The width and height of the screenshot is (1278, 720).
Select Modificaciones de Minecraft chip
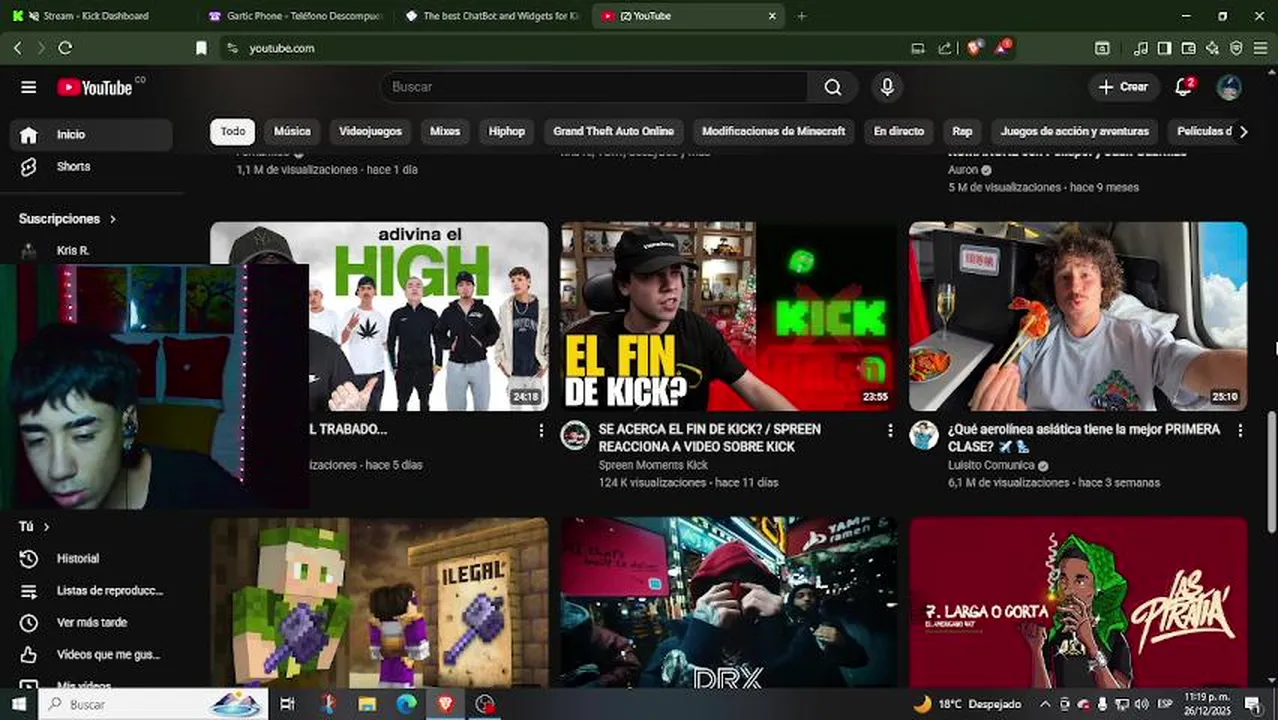coord(774,131)
